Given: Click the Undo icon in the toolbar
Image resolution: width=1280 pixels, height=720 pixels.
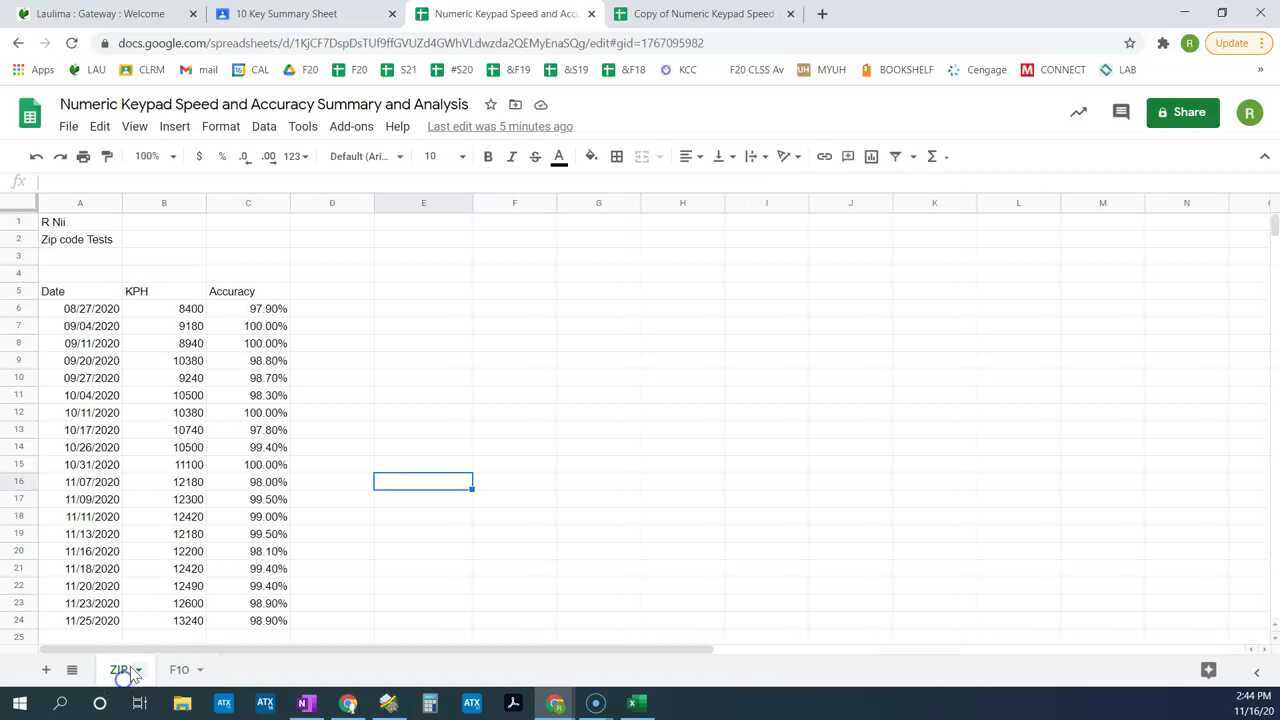Looking at the screenshot, I should click(36, 157).
